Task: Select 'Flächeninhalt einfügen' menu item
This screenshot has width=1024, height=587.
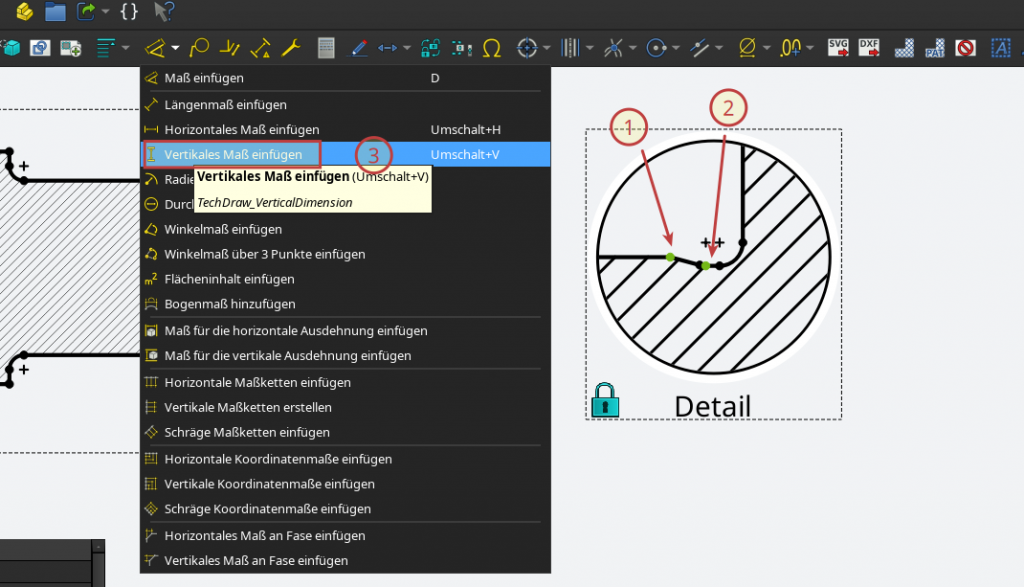Action: (229, 279)
